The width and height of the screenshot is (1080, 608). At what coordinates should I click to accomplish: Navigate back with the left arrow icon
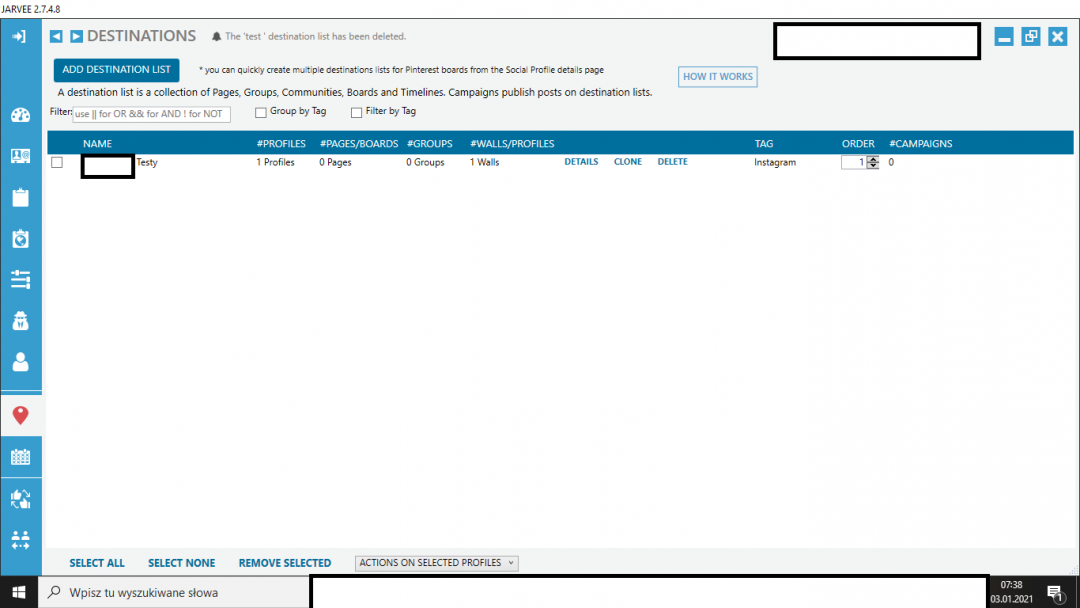pos(56,37)
